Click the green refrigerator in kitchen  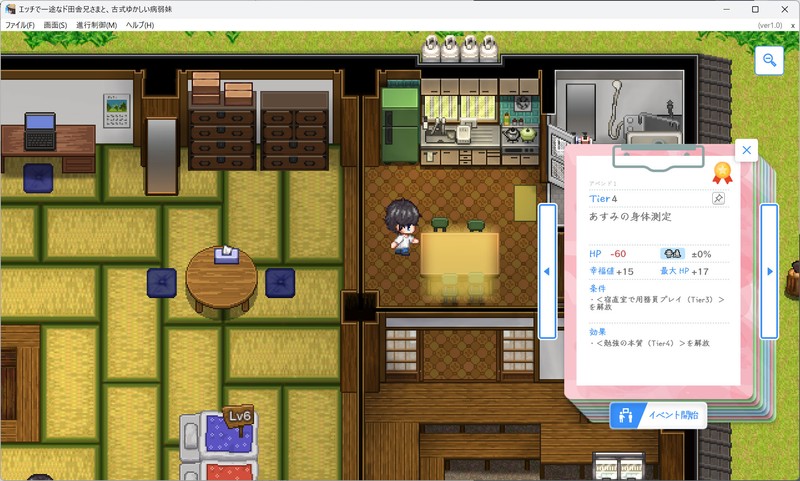(400, 123)
